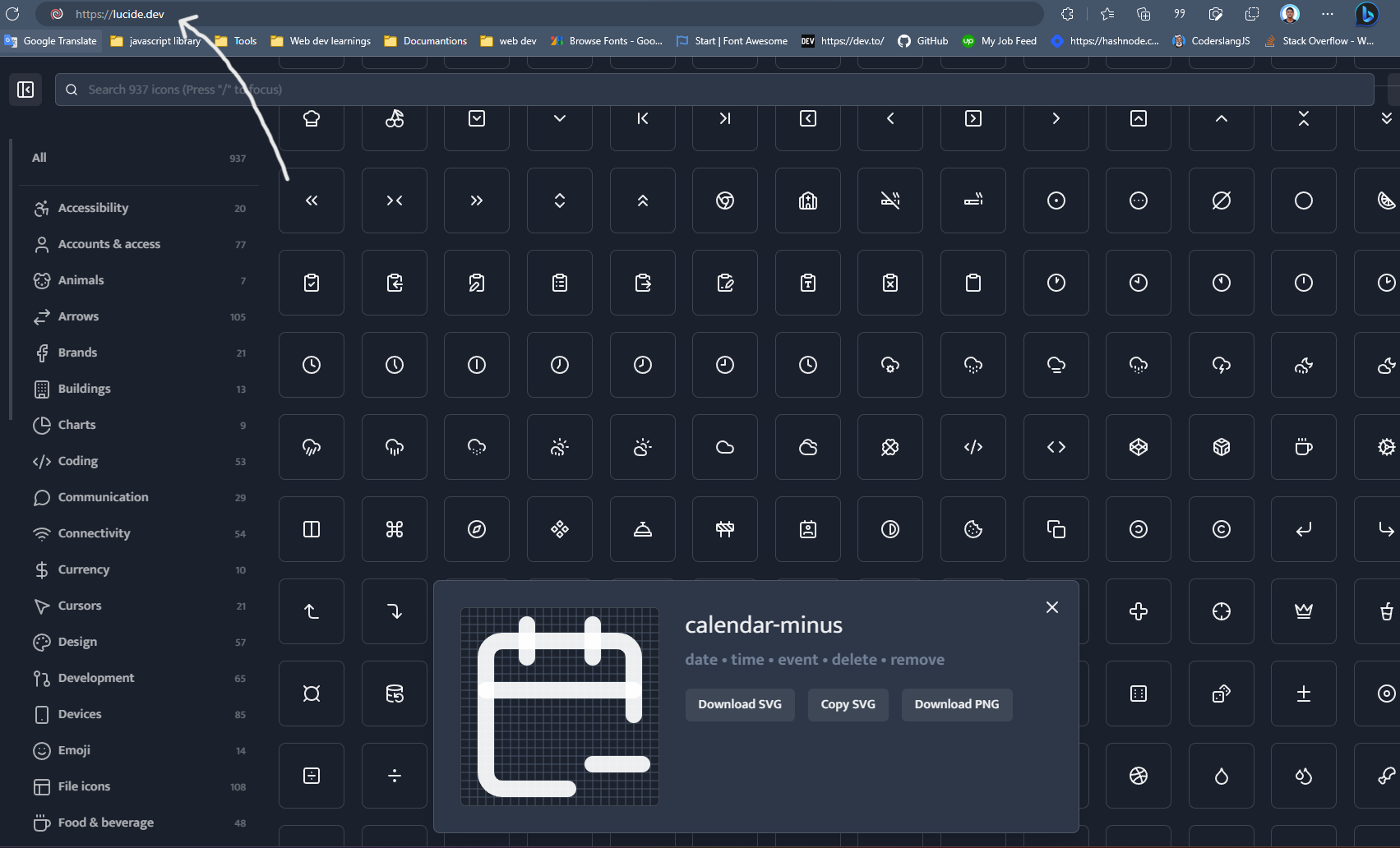Select the chrome browser icon
The width and height of the screenshot is (1400, 848).
[724, 200]
